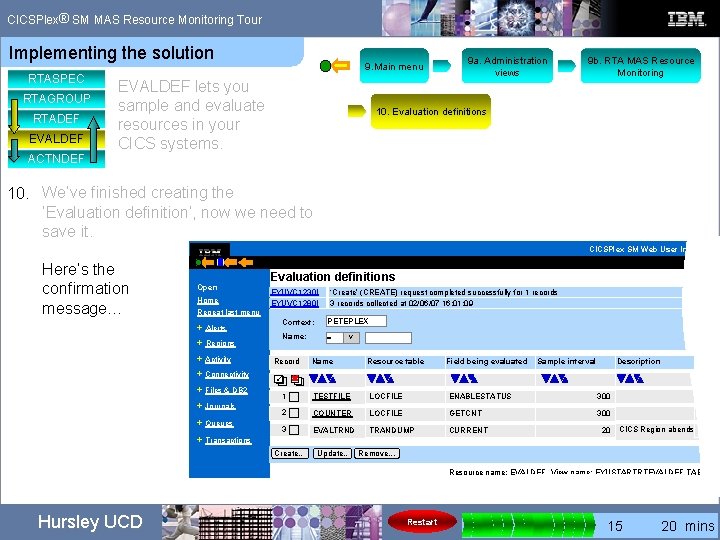Click the Context field containing PETEPLEX
Screen dimensions: 720x540
click(x=356, y=321)
